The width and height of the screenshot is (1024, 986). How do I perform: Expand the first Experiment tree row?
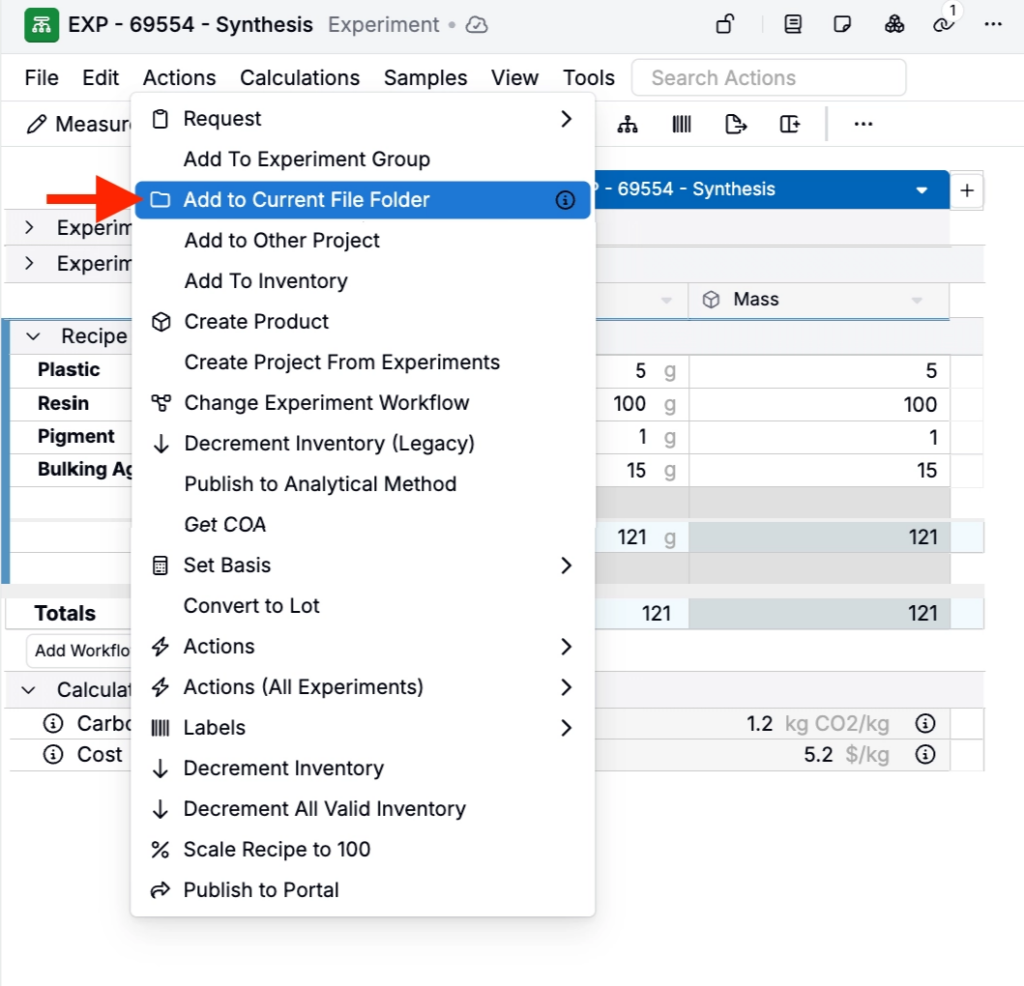coord(29,227)
